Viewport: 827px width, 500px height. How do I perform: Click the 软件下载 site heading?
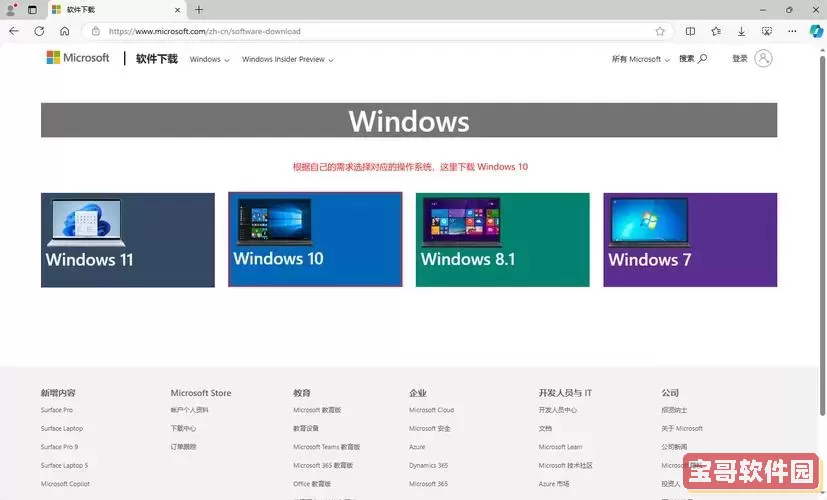(157, 59)
